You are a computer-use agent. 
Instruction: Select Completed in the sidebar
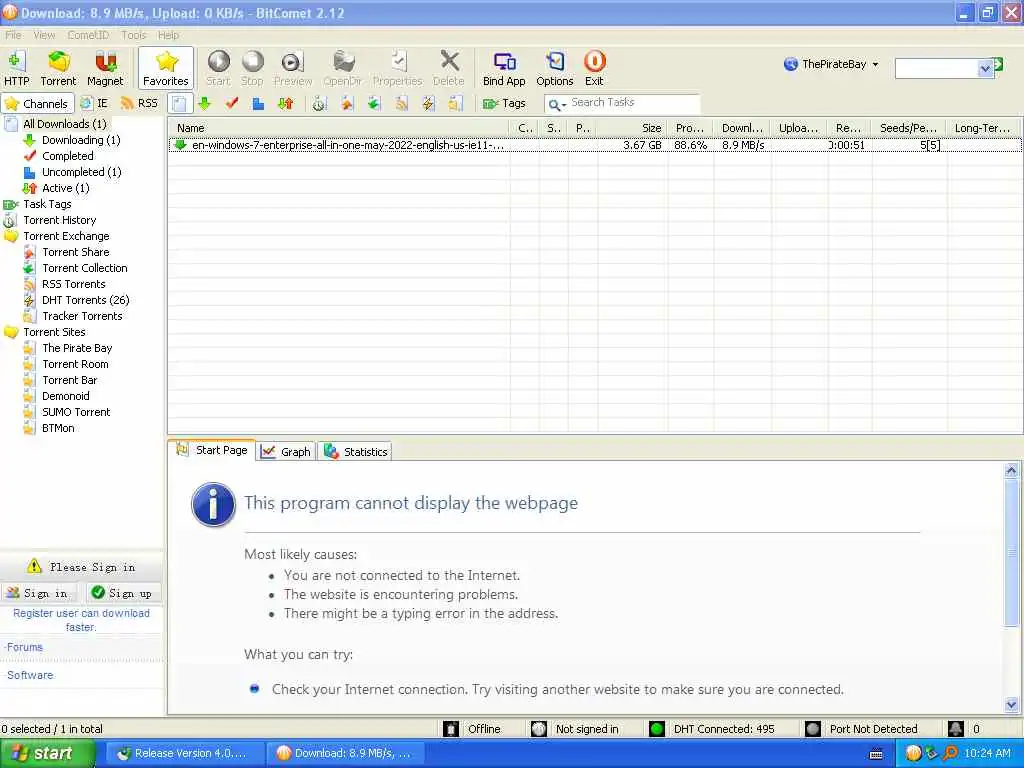coord(68,156)
